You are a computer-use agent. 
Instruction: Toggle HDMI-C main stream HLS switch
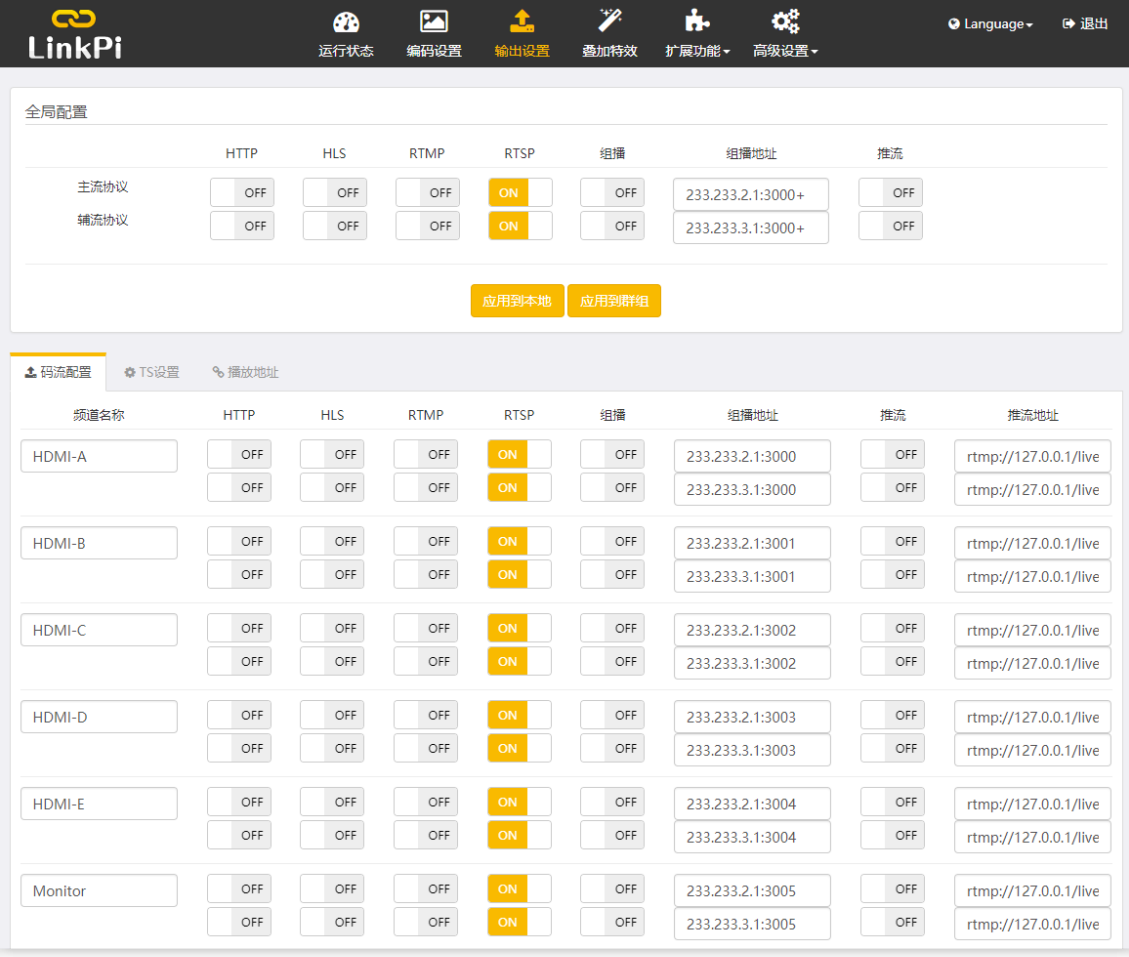[332, 629]
